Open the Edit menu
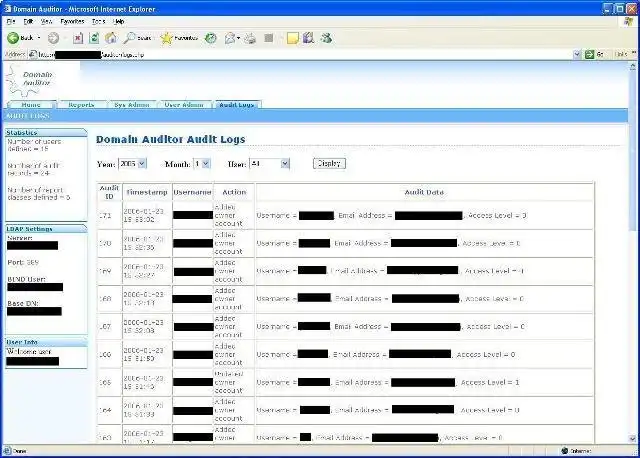640x458 pixels. pos(28,21)
